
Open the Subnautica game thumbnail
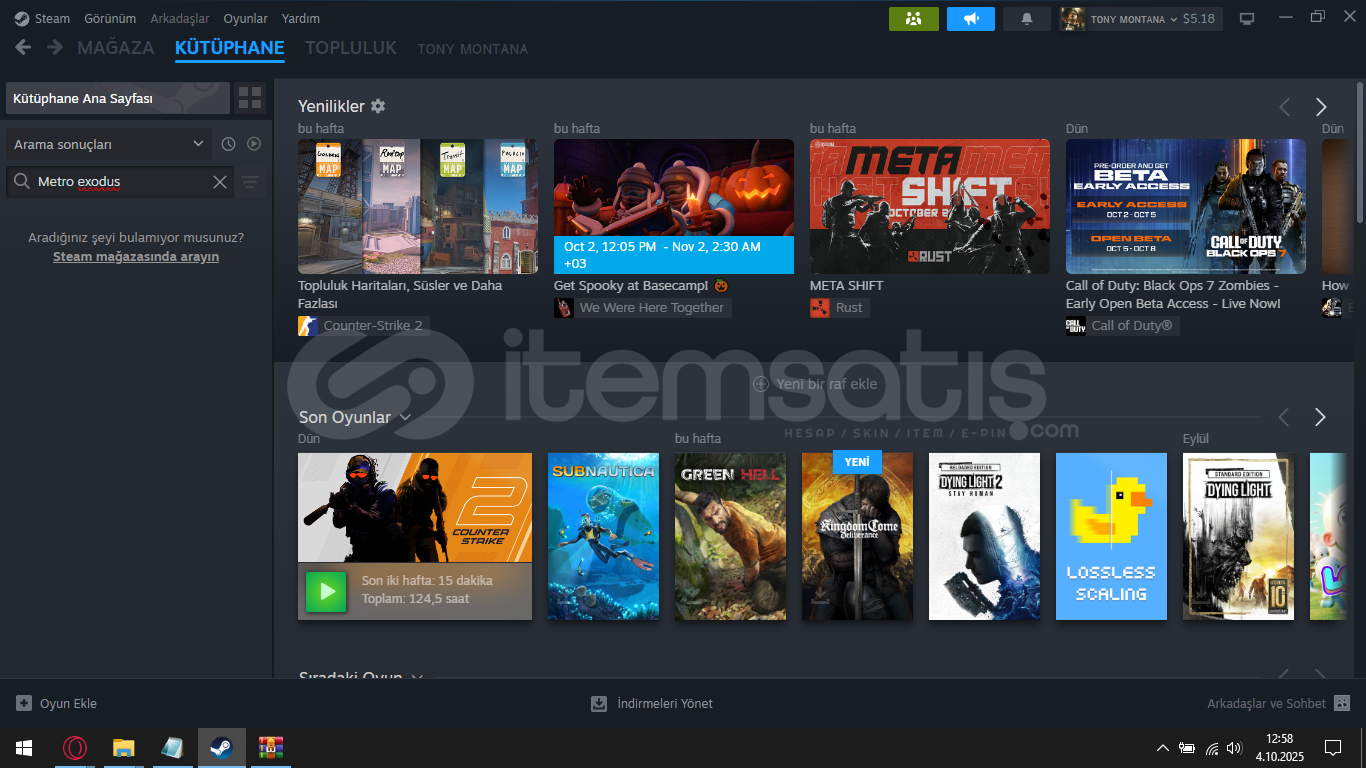click(603, 536)
